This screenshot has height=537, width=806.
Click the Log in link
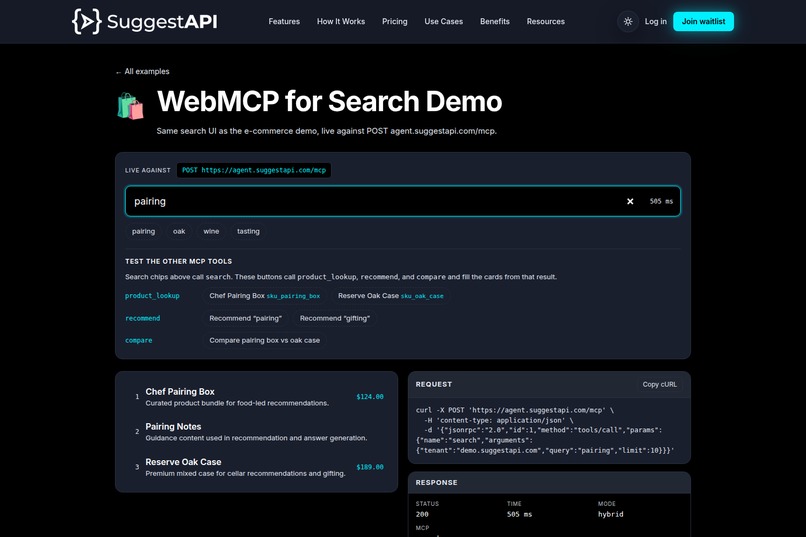[655, 22]
